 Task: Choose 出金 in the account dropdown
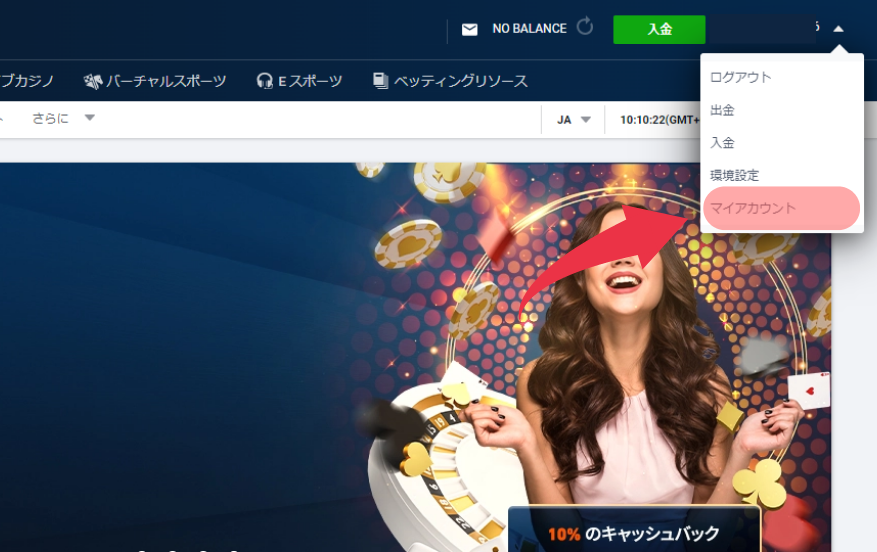[x=722, y=110]
